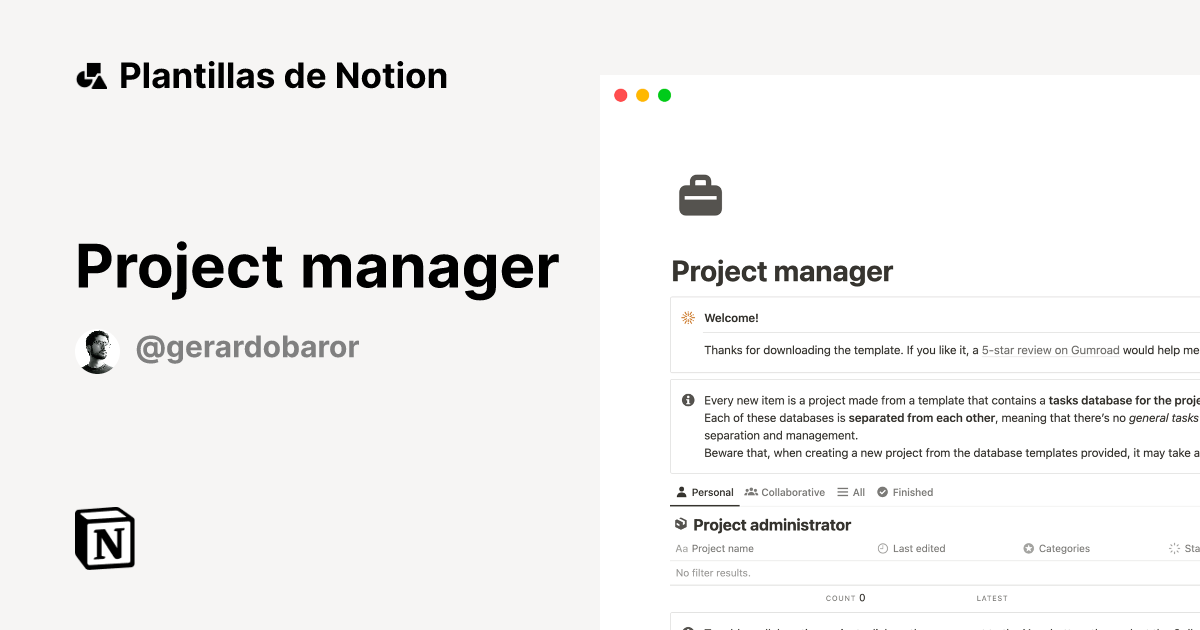Click the briefcase page icon above Project manager
Screen dimensions: 1200x630
point(700,195)
